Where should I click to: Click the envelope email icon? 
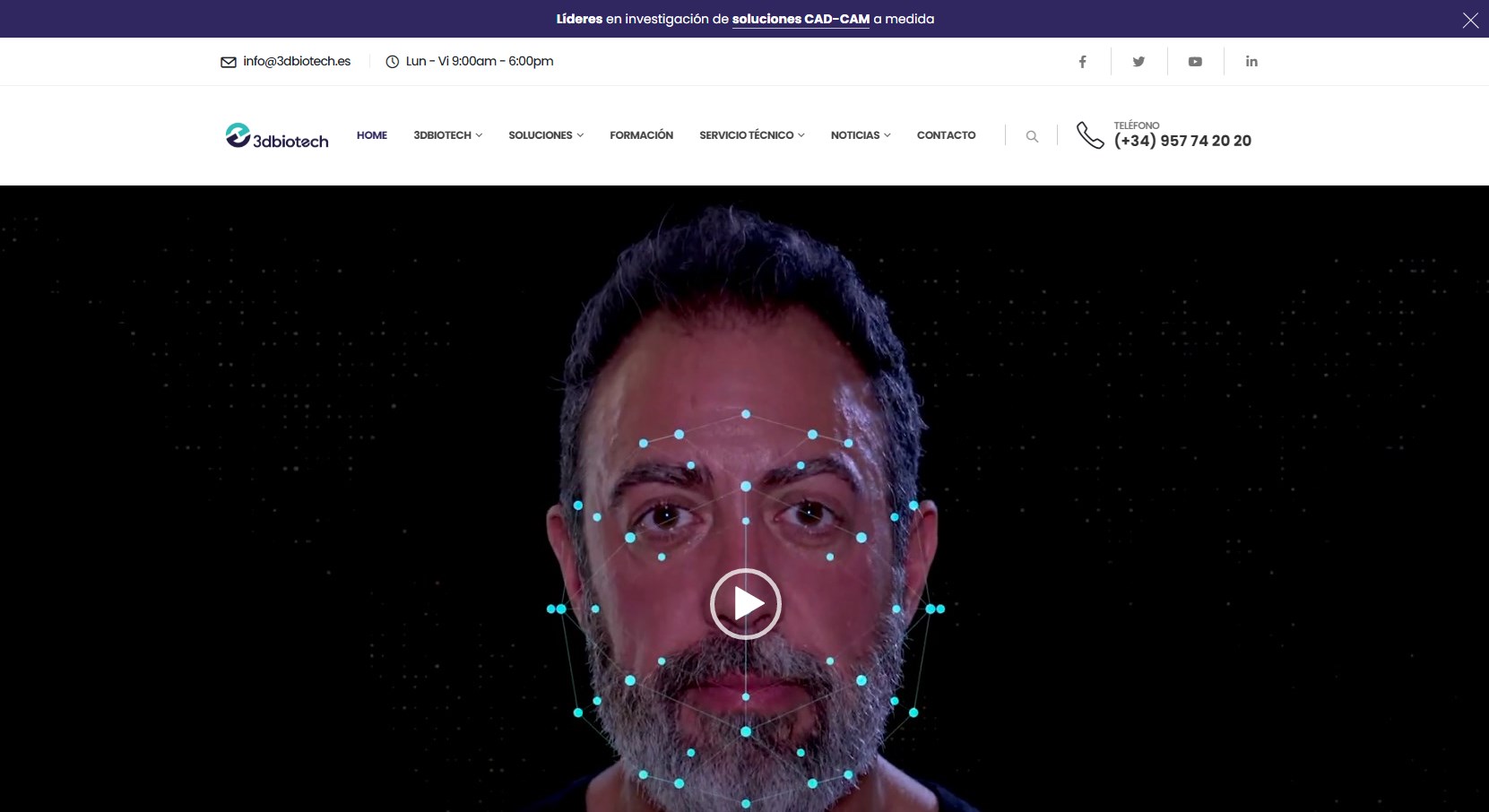pos(229,62)
